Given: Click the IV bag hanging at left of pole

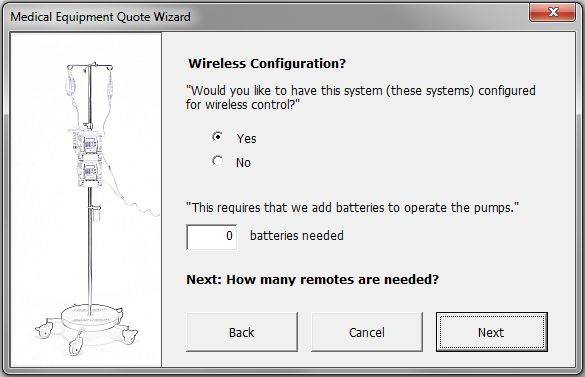Looking at the screenshot, I should click(71, 84).
